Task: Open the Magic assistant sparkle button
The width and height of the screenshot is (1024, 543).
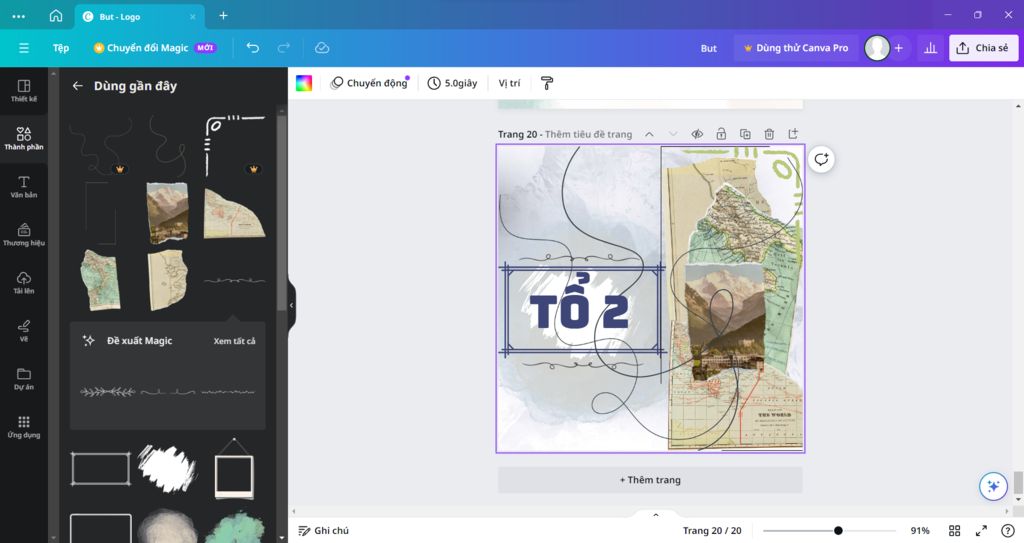Action: [993, 486]
